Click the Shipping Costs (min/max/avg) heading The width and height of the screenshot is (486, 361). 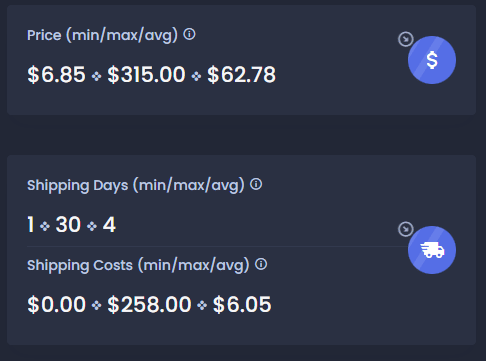pos(138,265)
